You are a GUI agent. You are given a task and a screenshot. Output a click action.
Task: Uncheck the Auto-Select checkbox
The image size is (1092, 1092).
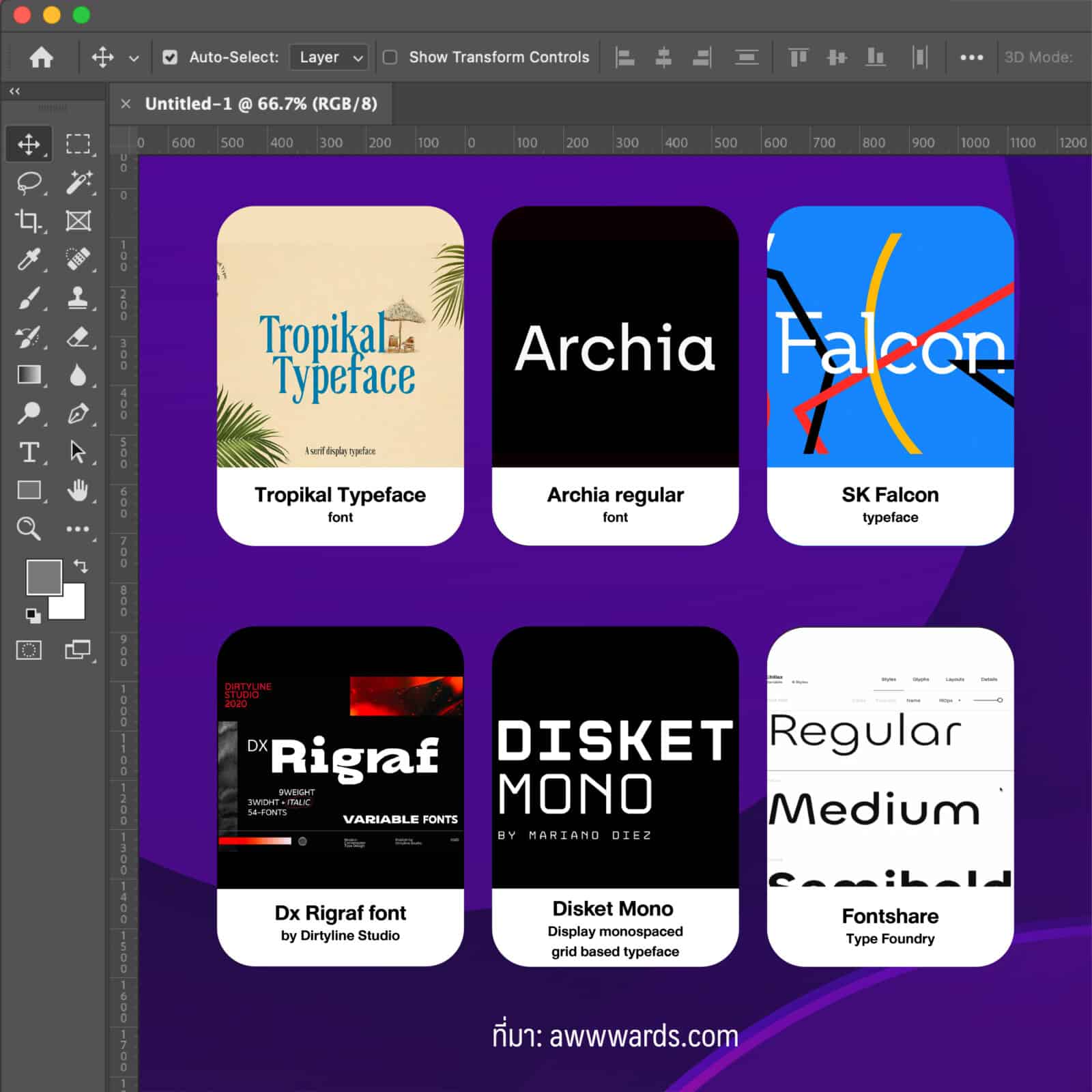coord(170,57)
